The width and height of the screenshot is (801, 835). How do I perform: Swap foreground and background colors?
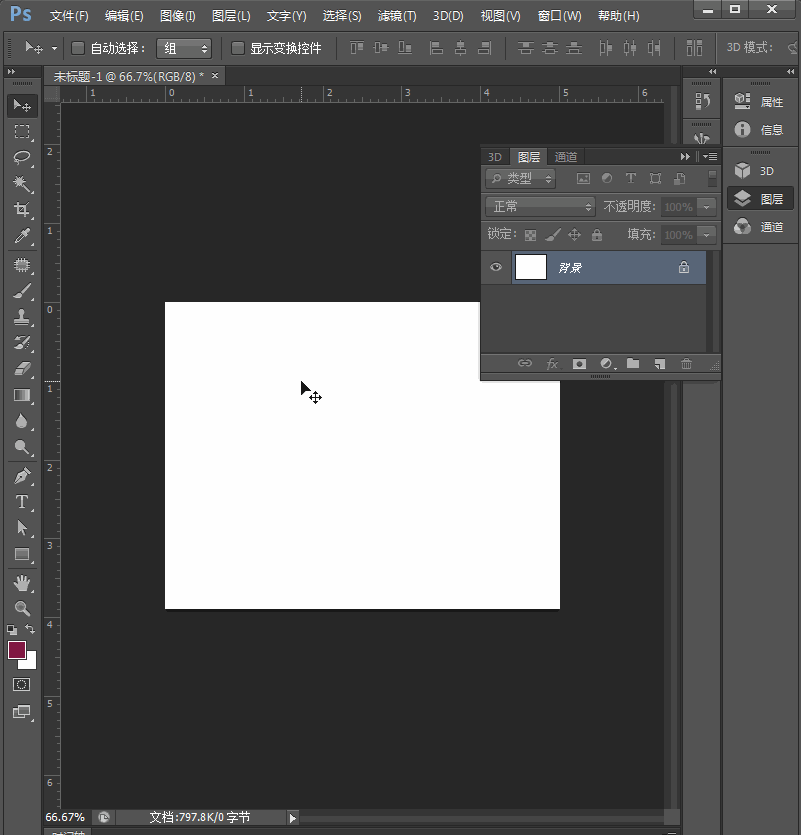pyautogui.click(x=30, y=629)
